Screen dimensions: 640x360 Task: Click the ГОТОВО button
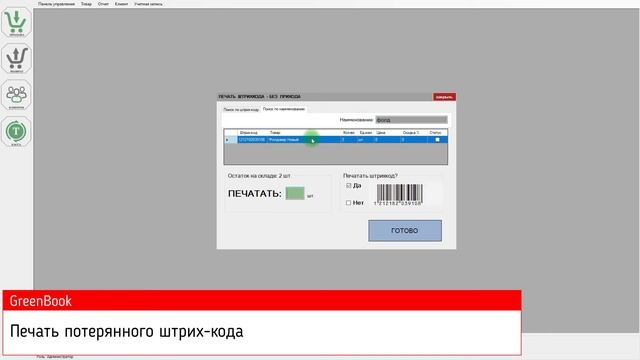(405, 231)
